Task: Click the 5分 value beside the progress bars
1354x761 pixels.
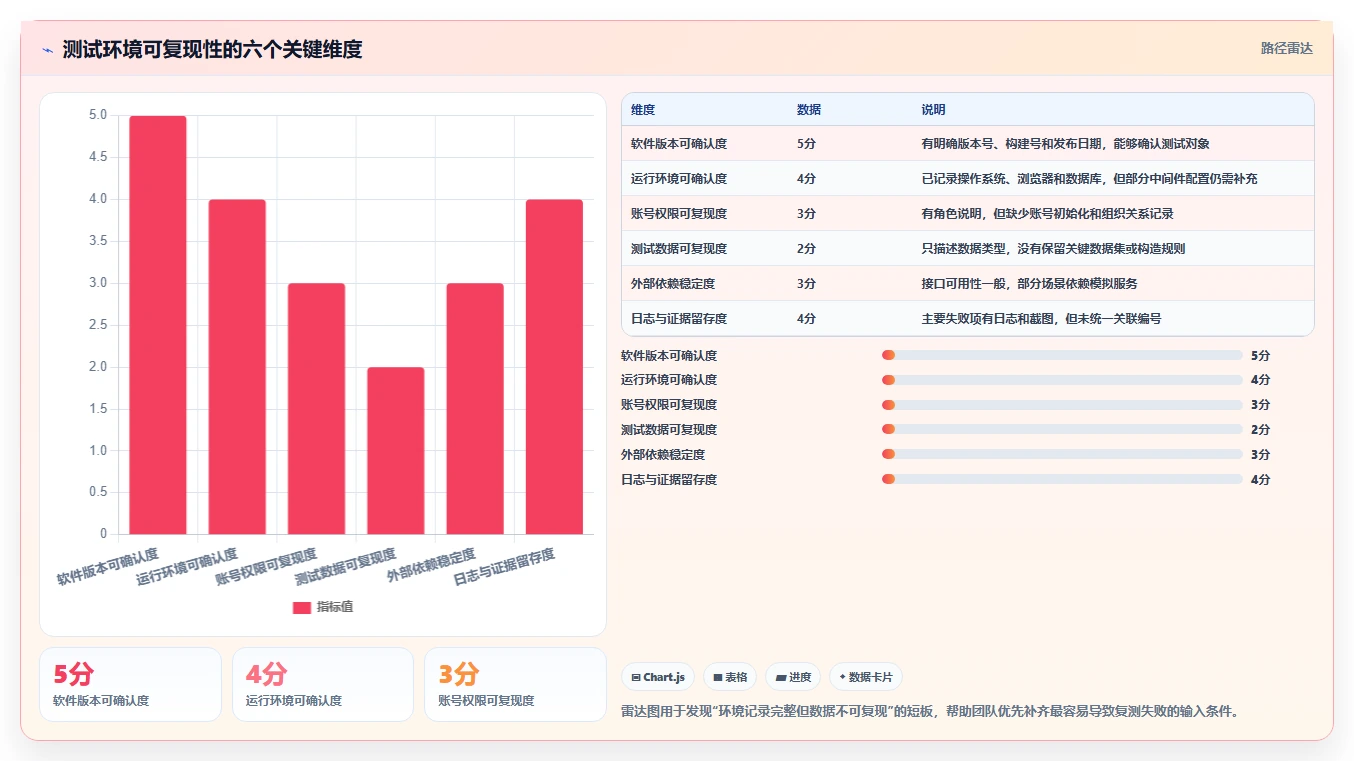Action: coord(1260,355)
